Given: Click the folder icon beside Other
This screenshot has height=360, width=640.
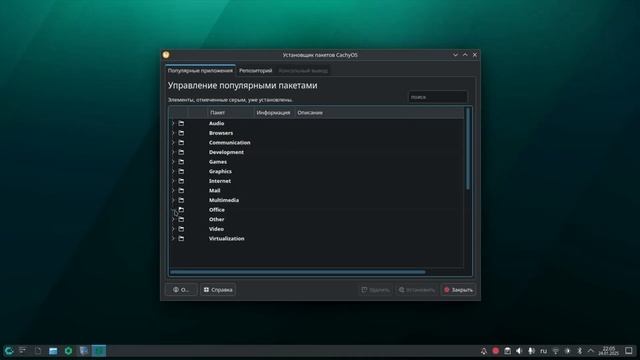Looking at the screenshot, I should click(181, 219).
